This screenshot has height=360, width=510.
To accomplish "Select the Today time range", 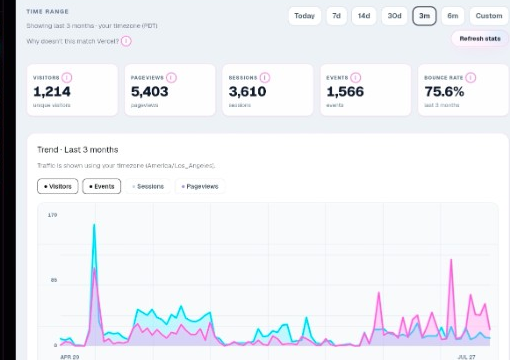I will (305, 16).
